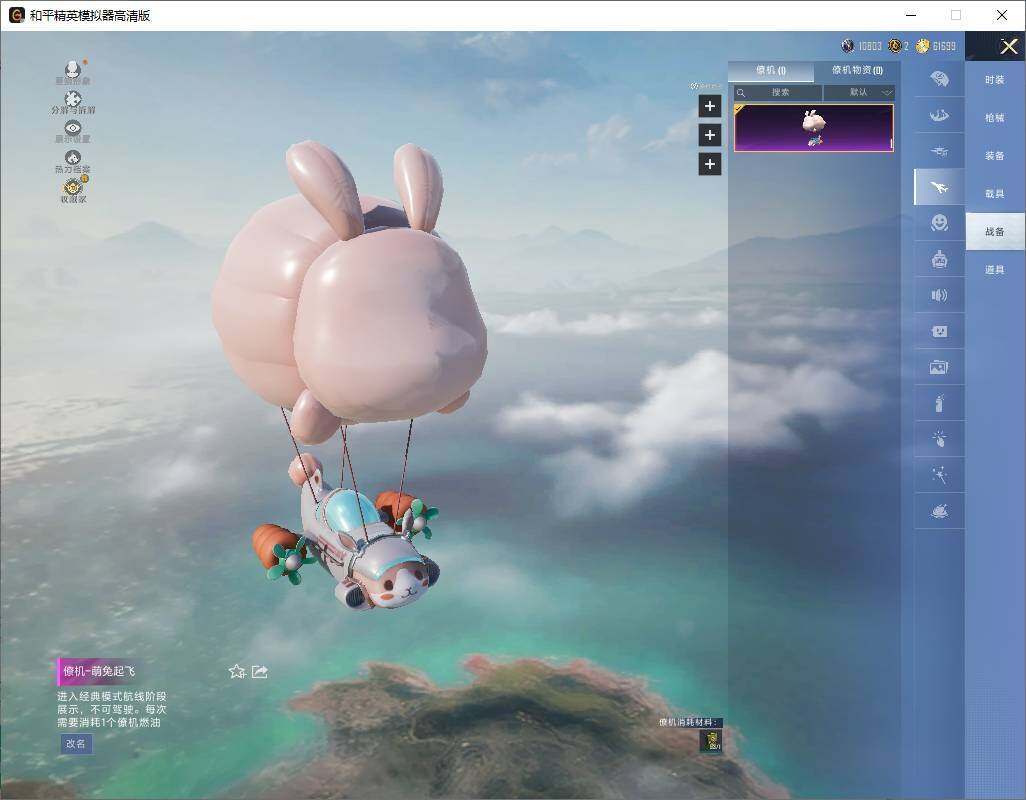Go to the 枪械 firearms tab
This screenshot has height=800, width=1026.
995,118
